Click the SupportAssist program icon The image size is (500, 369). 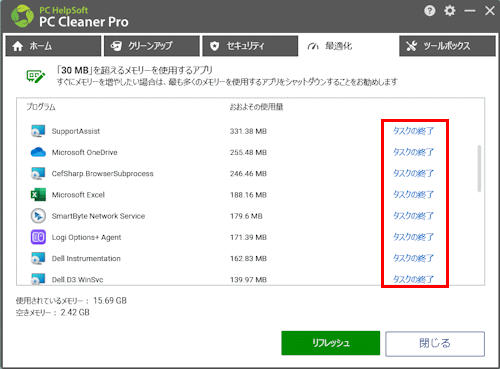(x=38, y=131)
